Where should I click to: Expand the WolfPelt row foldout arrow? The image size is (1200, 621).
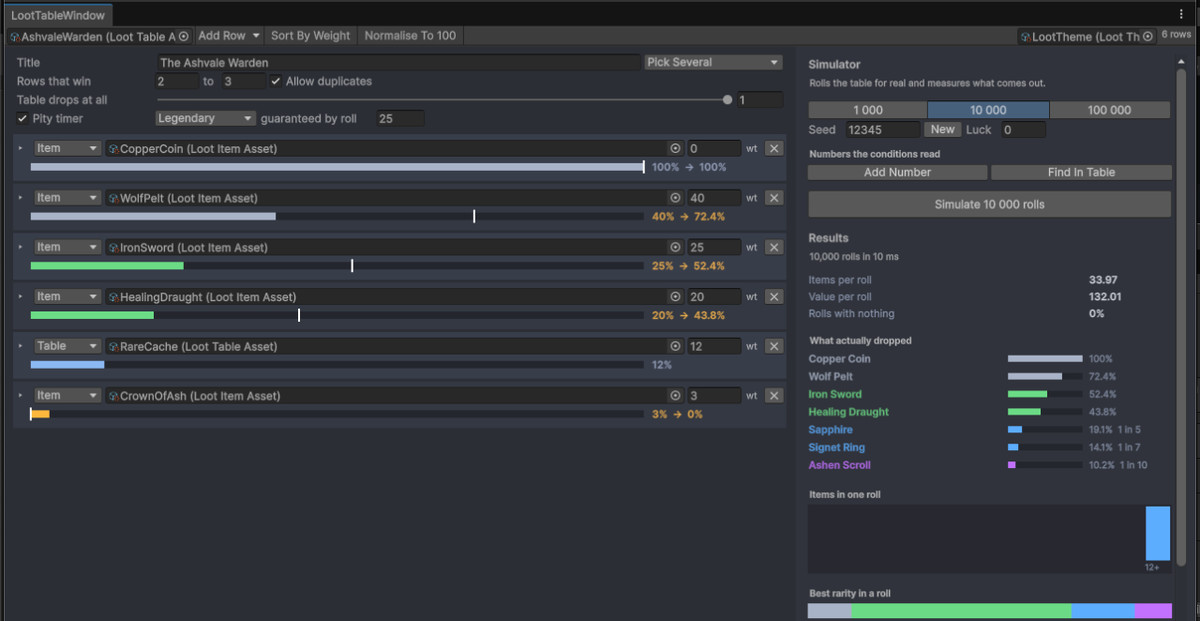[x=21, y=198]
